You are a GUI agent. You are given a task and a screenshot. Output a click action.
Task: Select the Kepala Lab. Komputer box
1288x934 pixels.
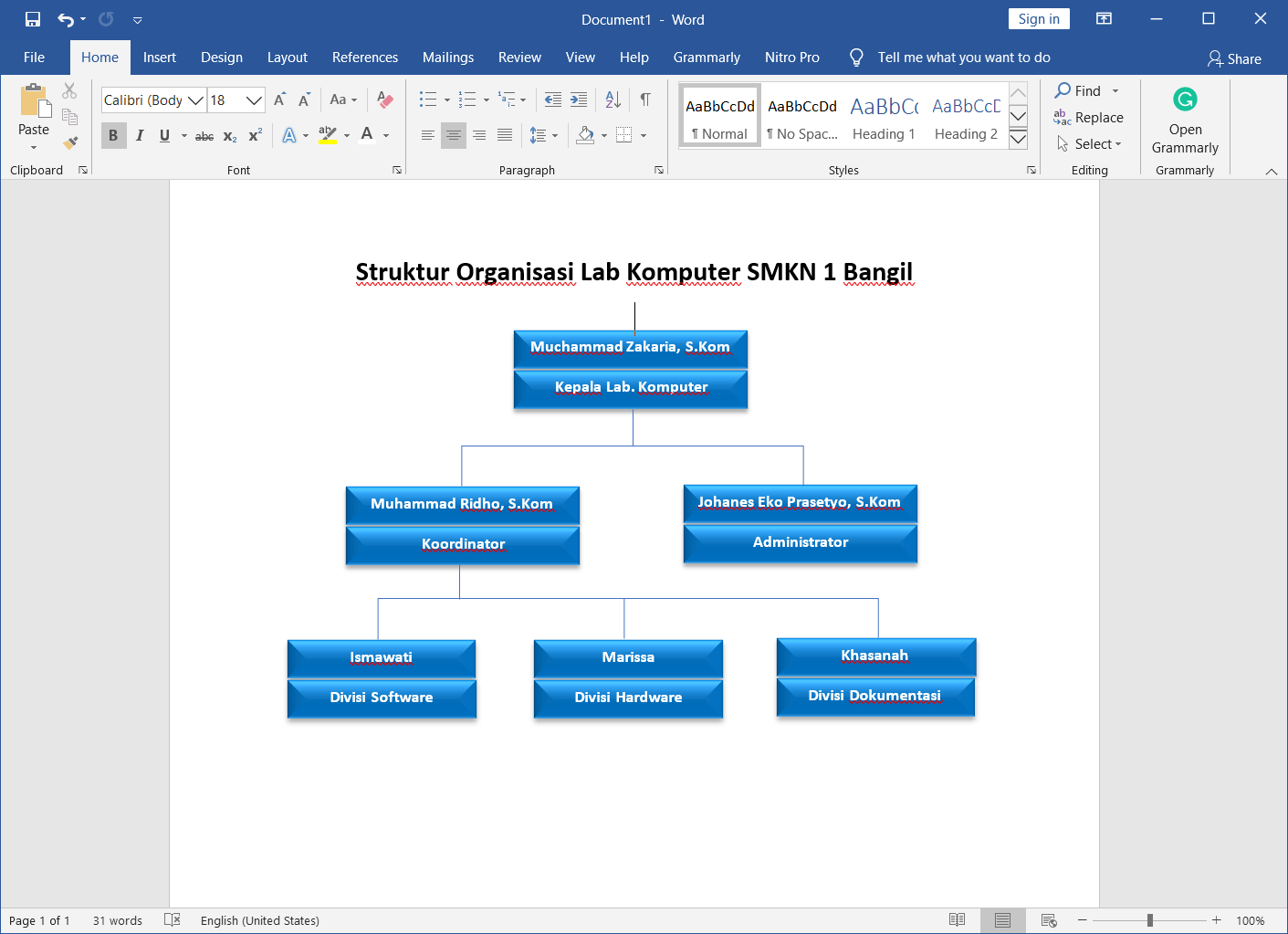[x=631, y=389]
